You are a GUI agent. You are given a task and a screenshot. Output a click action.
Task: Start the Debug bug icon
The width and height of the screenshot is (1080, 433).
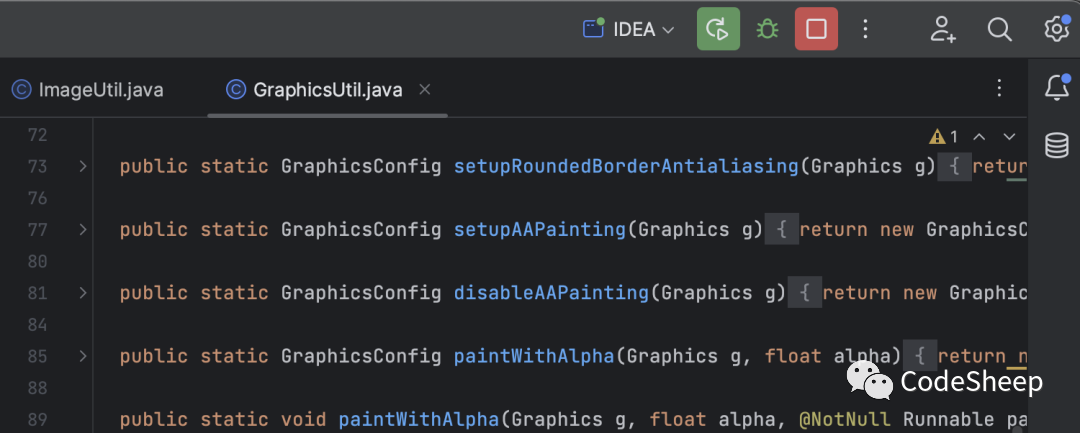point(767,29)
